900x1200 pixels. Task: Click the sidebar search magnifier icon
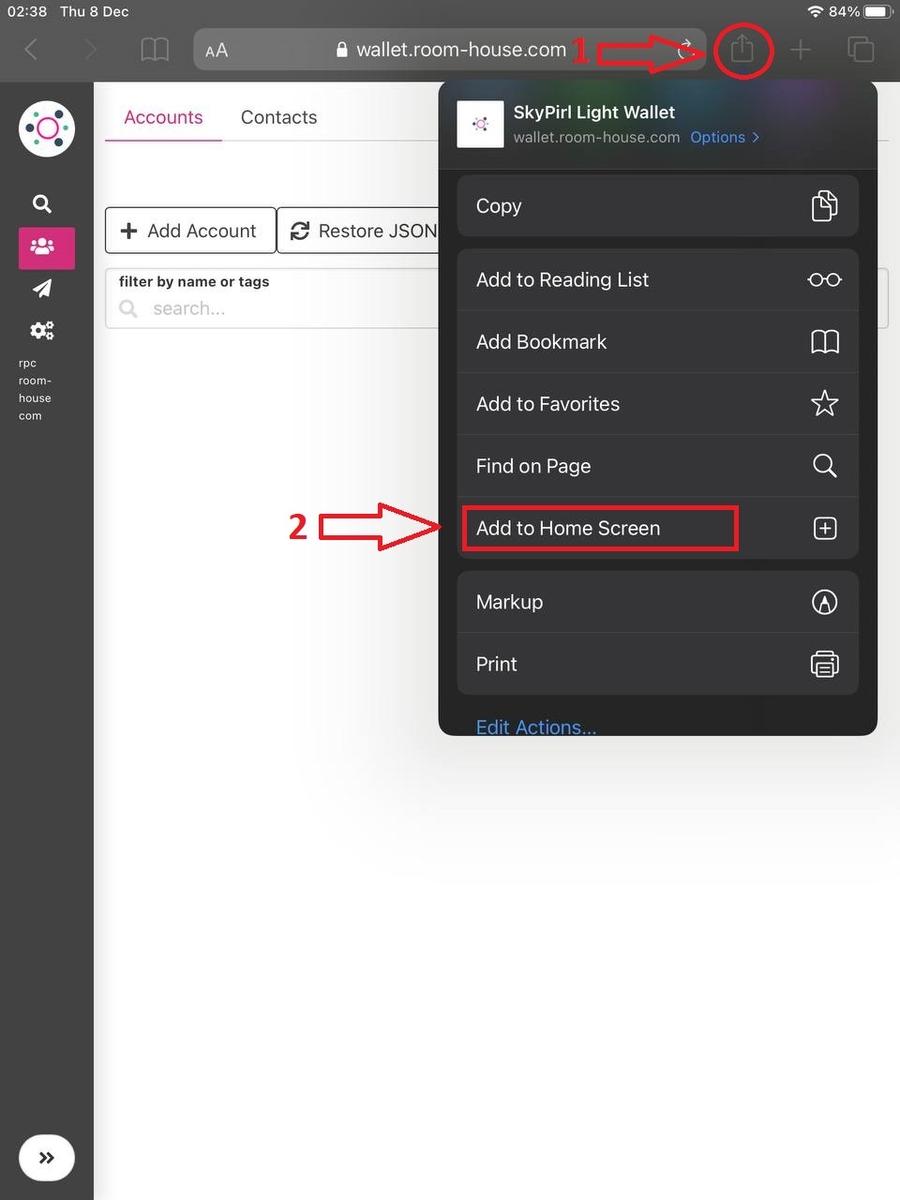pos(42,204)
